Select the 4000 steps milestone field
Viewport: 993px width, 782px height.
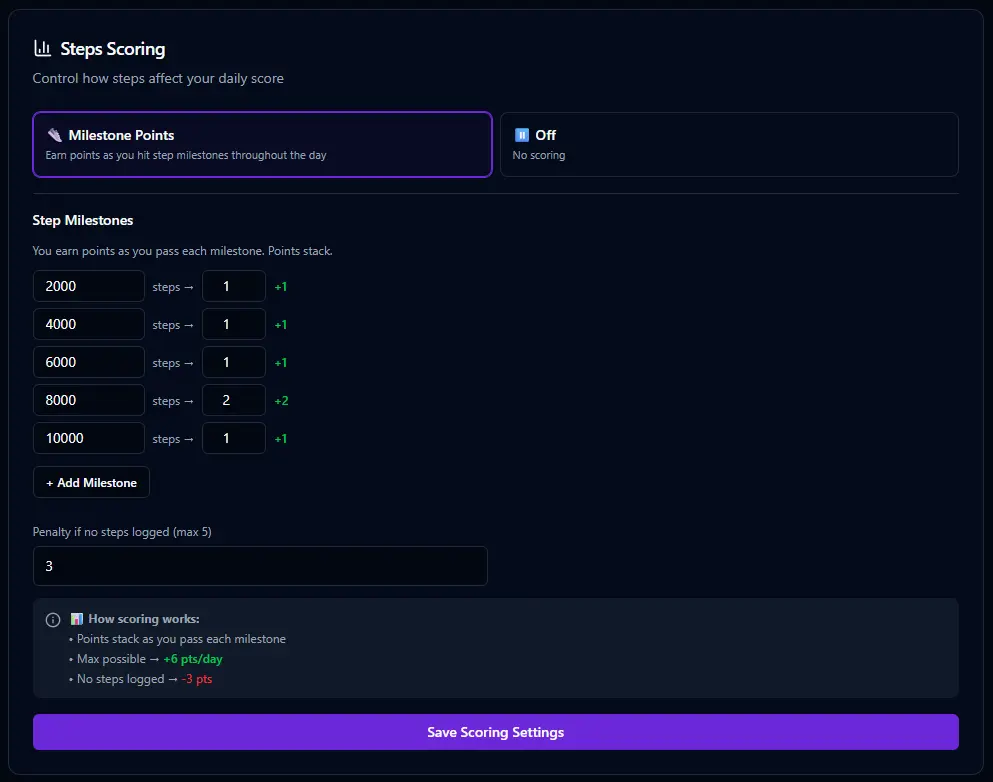[x=88, y=324]
